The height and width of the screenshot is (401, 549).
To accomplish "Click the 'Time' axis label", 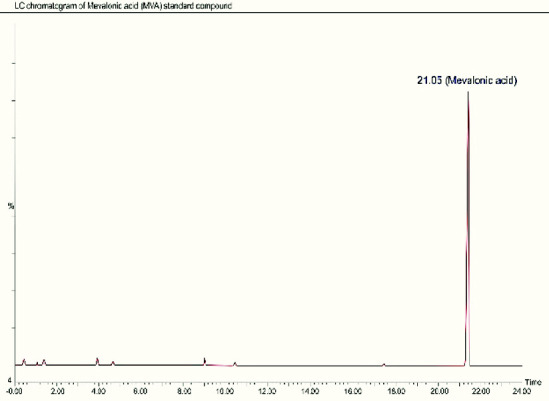I will [x=533, y=382].
